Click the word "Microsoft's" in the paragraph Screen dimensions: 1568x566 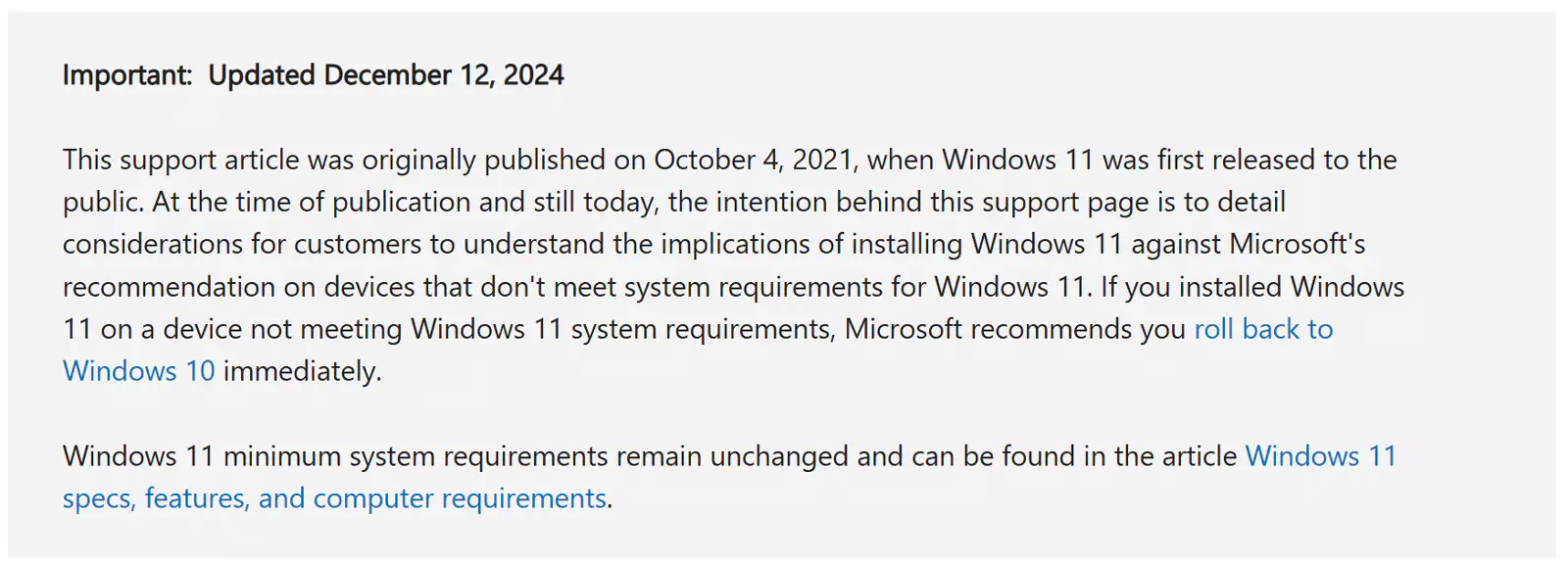coord(1297,245)
